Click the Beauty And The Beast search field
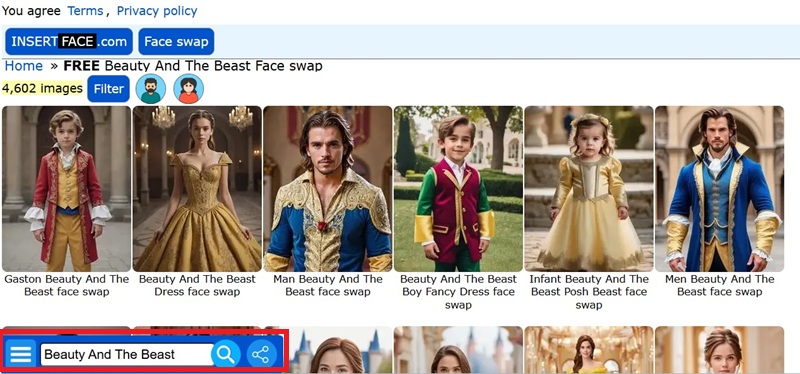Screen dimensions: 800x374 [127, 354]
